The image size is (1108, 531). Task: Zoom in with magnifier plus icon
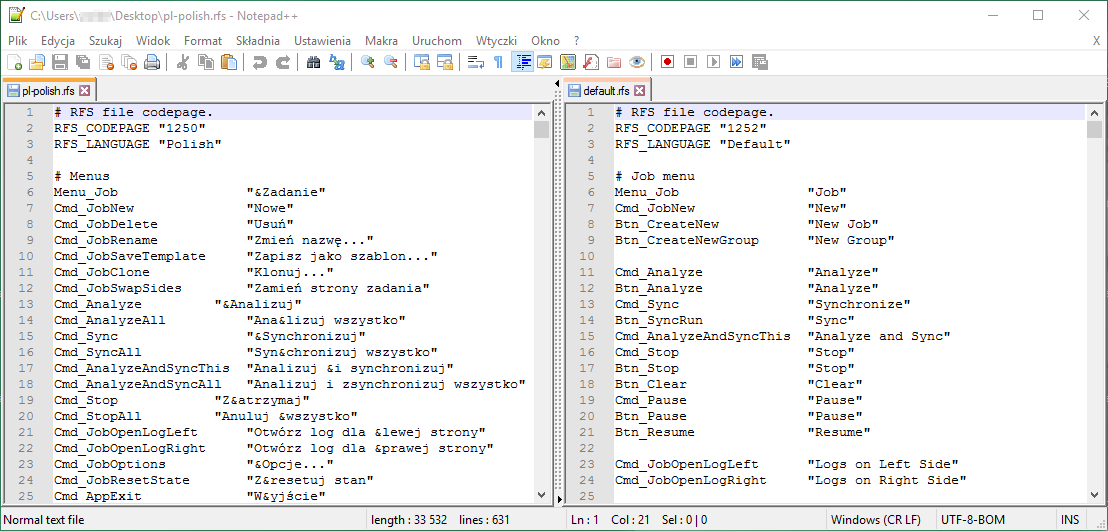(x=367, y=62)
